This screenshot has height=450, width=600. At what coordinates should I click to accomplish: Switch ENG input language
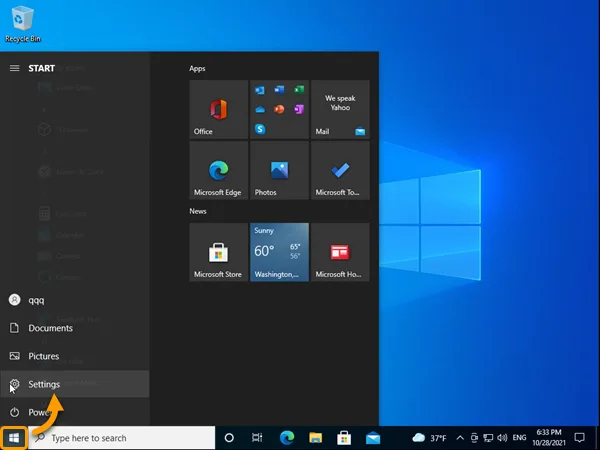(519, 438)
